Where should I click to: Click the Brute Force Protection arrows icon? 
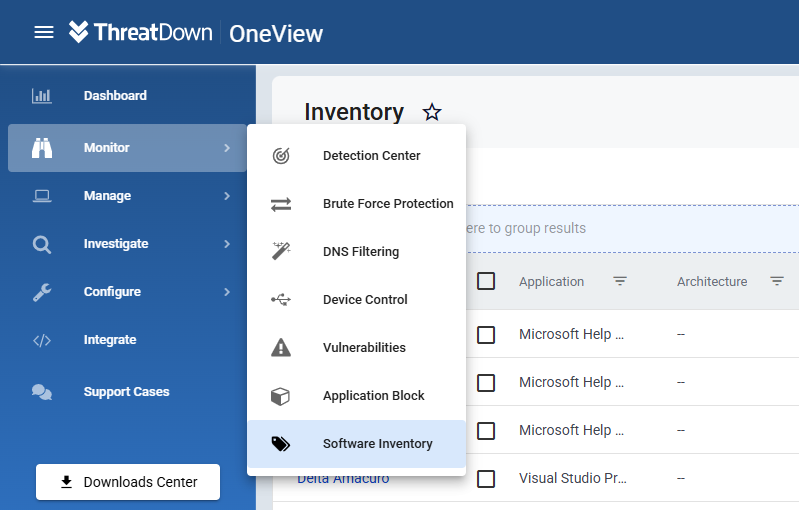point(281,204)
